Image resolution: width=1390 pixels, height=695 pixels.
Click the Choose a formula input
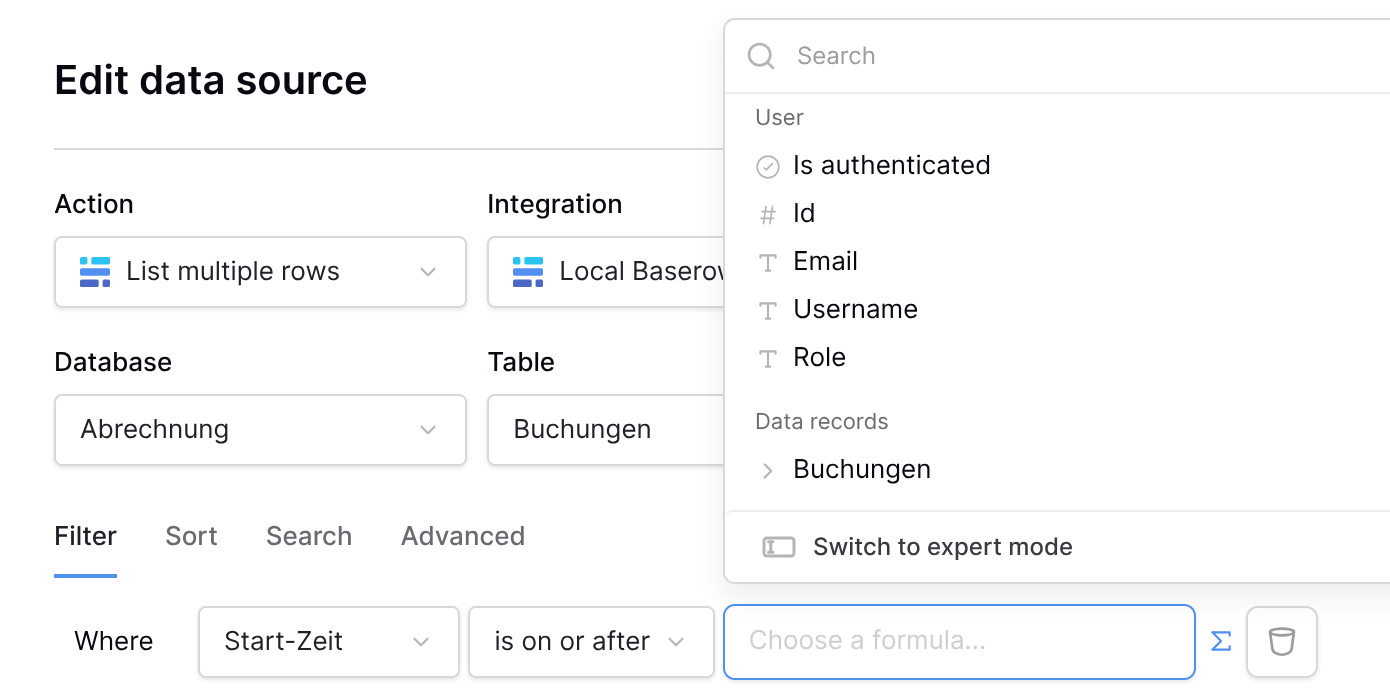tap(958, 641)
